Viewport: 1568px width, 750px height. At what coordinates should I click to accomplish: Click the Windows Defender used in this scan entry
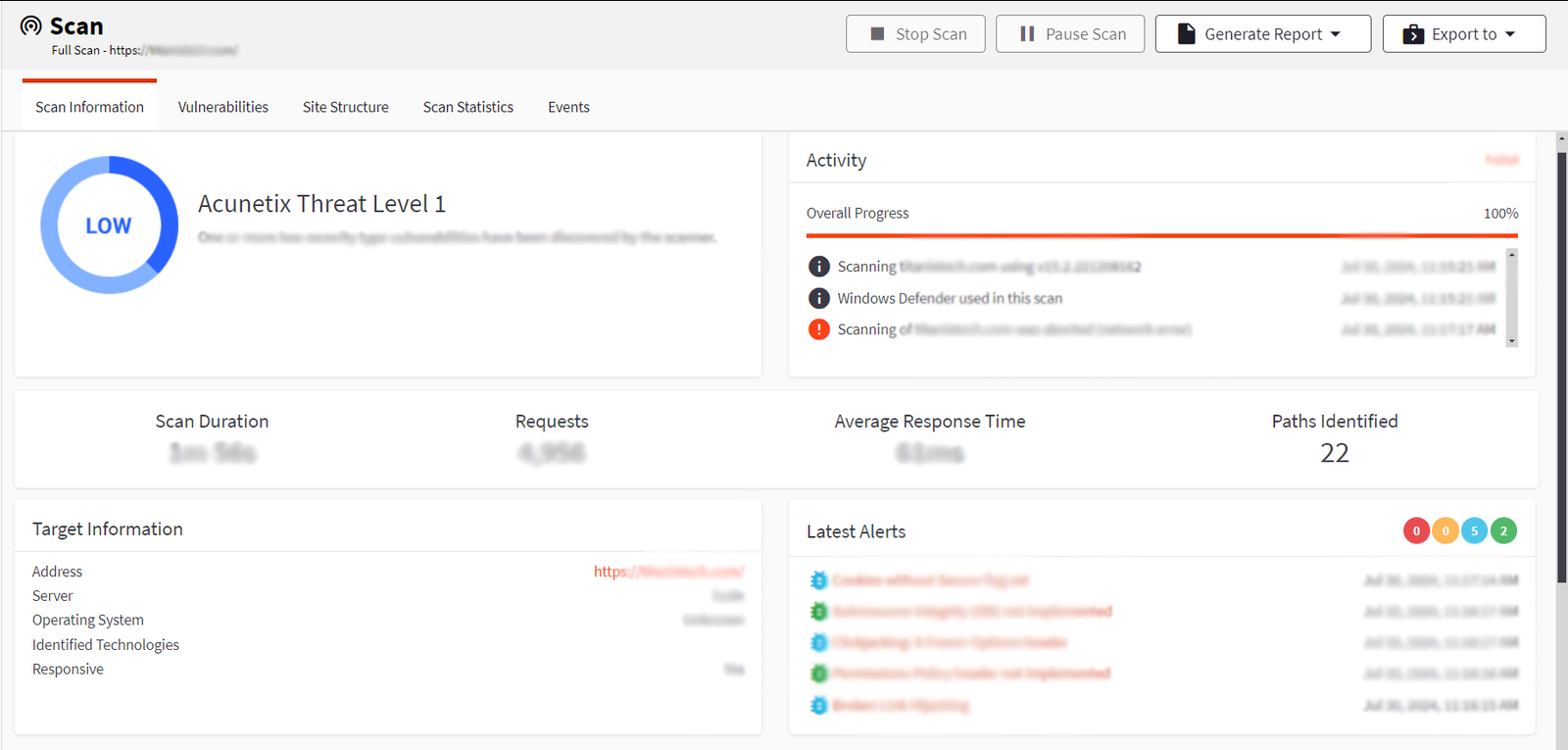[x=950, y=298]
